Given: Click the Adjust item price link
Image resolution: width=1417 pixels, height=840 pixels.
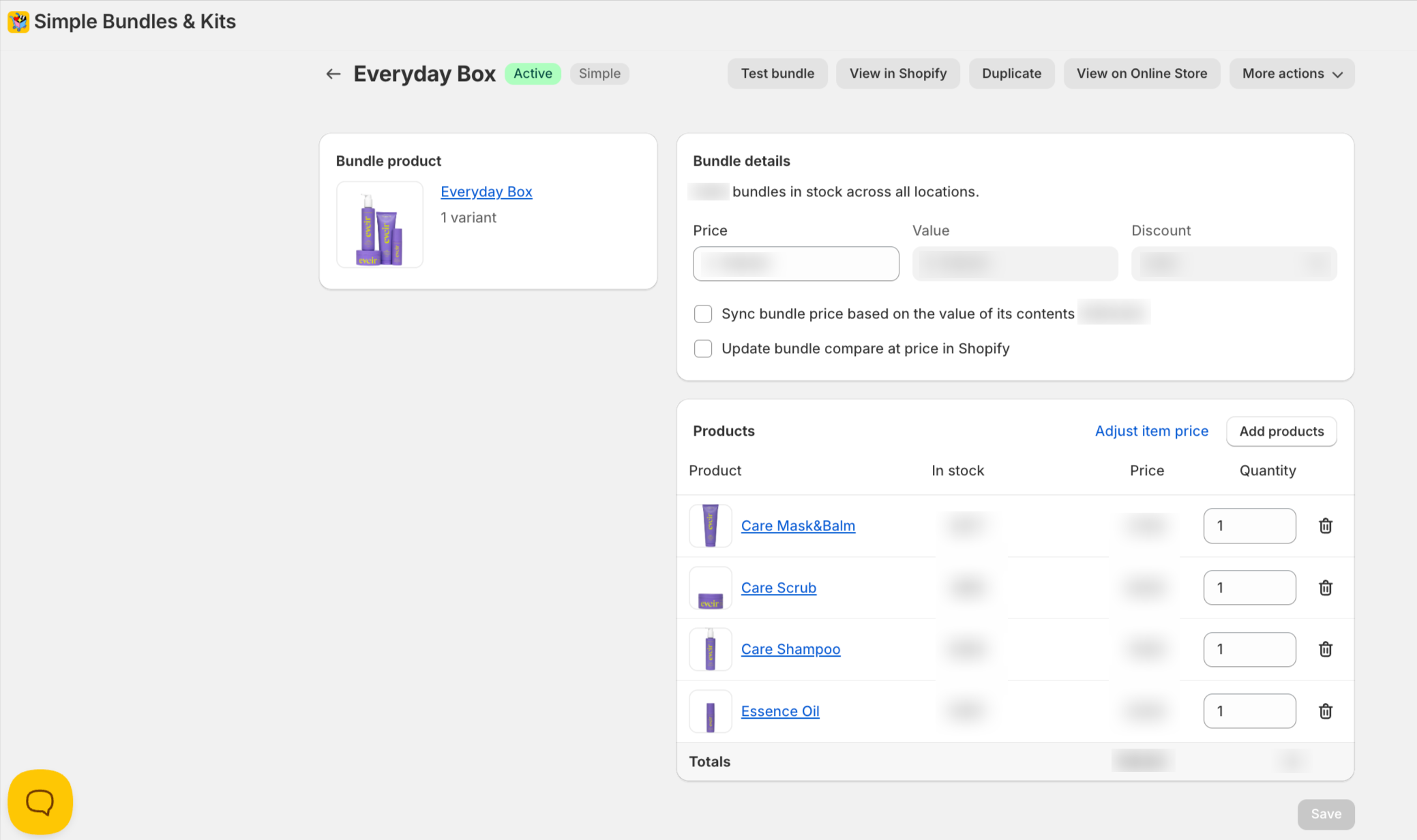Looking at the screenshot, I should point(1151,431).
